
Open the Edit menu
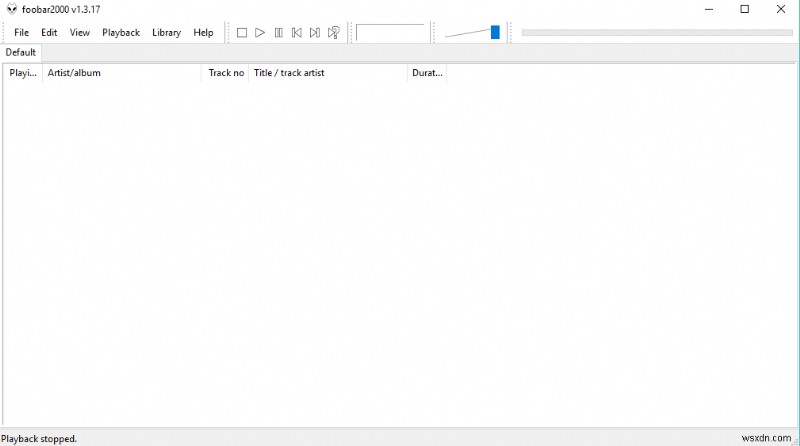pyautogui.click(x=49, y=33)
